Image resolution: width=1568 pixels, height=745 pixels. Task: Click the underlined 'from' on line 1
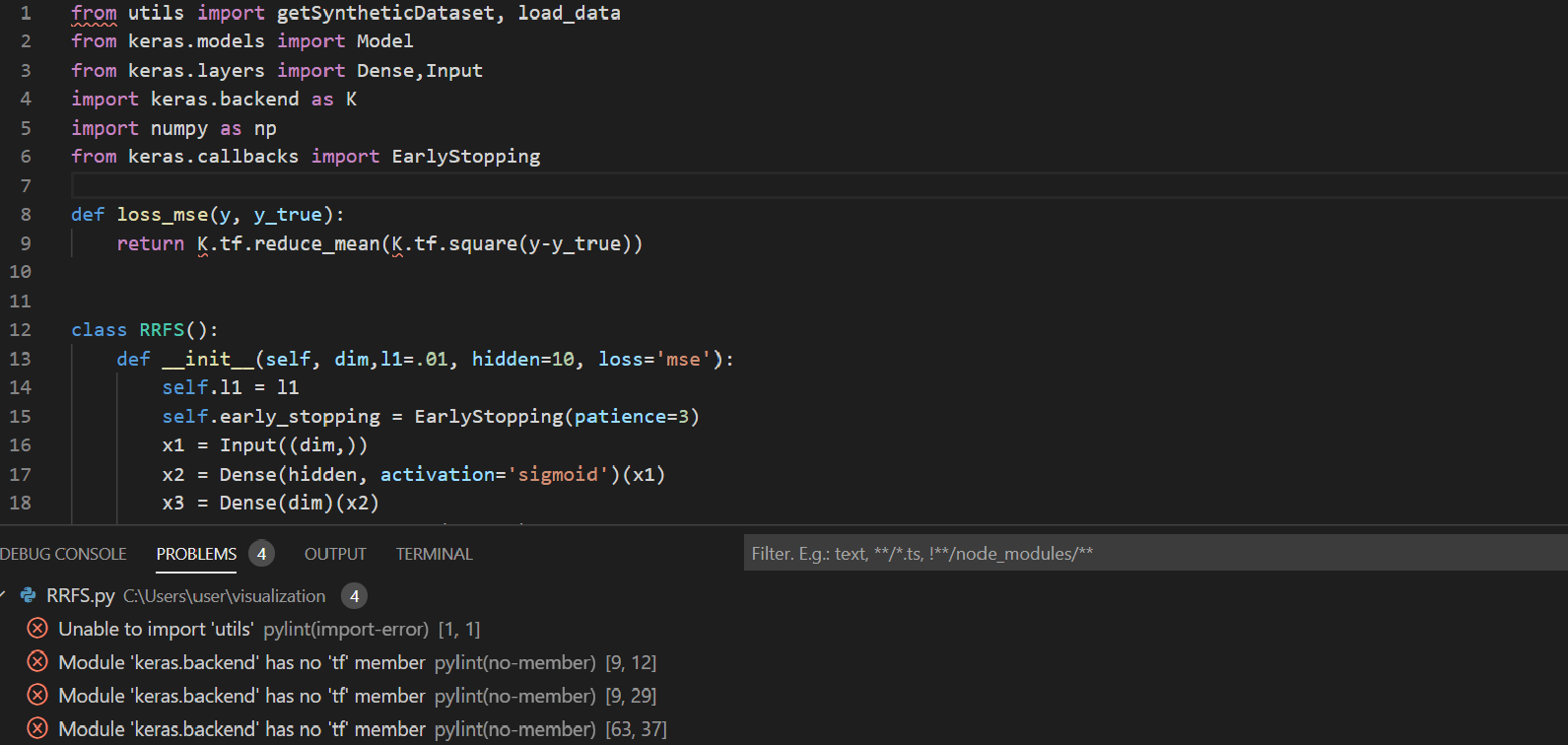click(94, 13)
